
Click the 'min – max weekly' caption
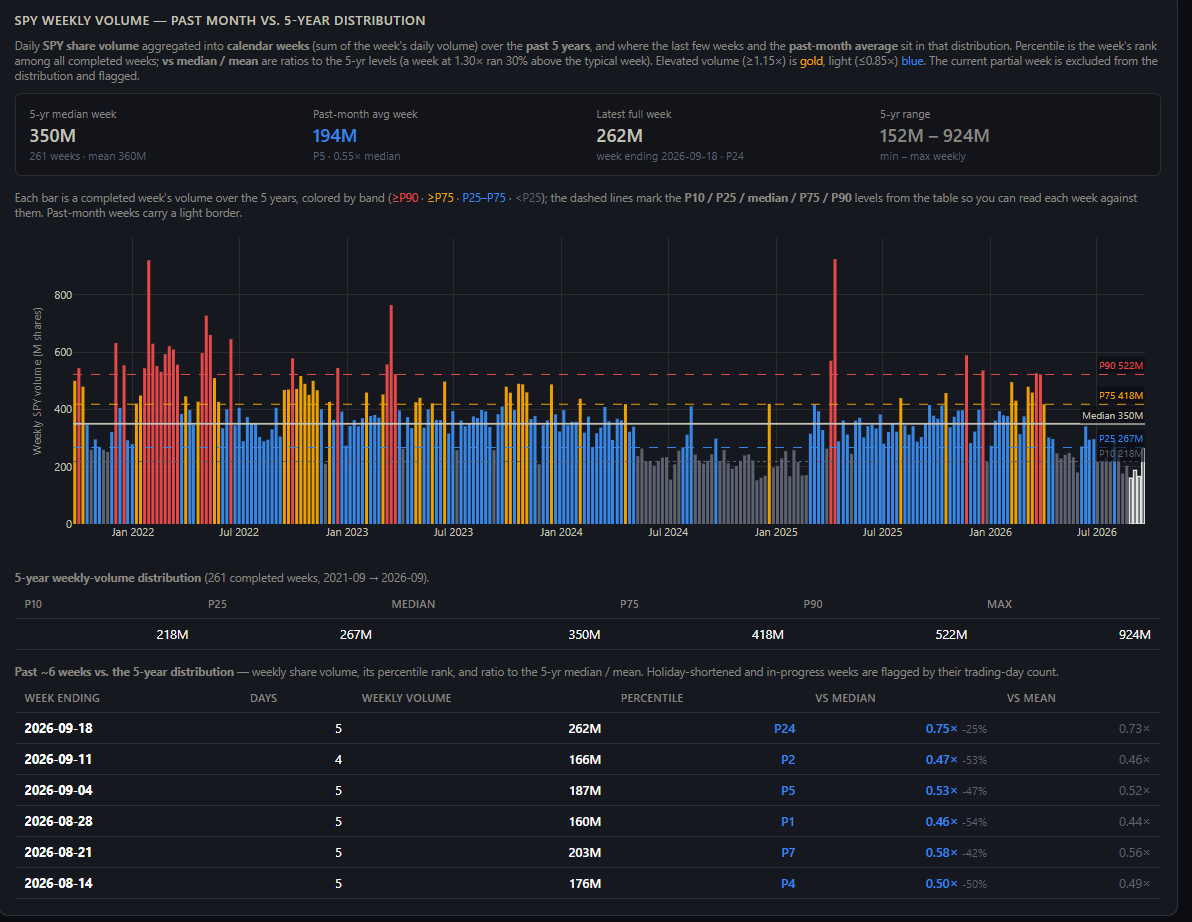922,156
